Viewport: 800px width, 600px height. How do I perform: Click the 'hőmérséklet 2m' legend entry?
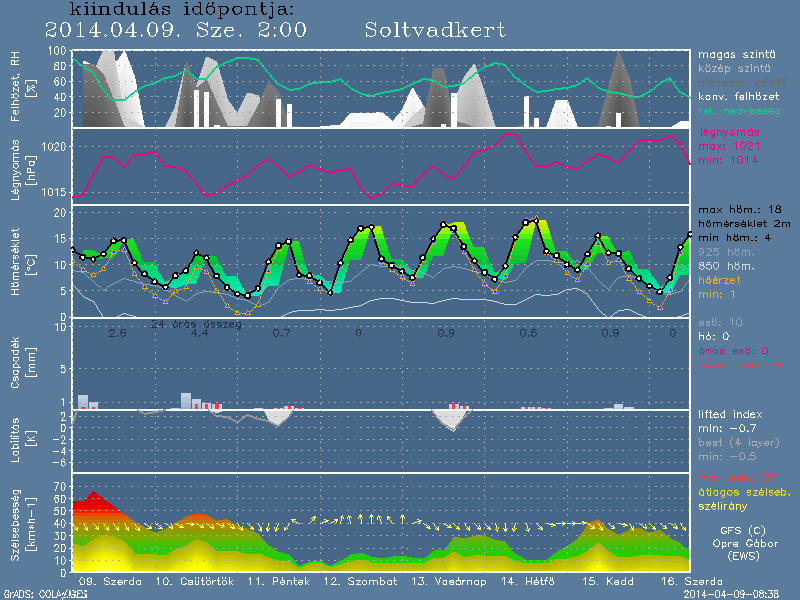click(x=745, y=226)
